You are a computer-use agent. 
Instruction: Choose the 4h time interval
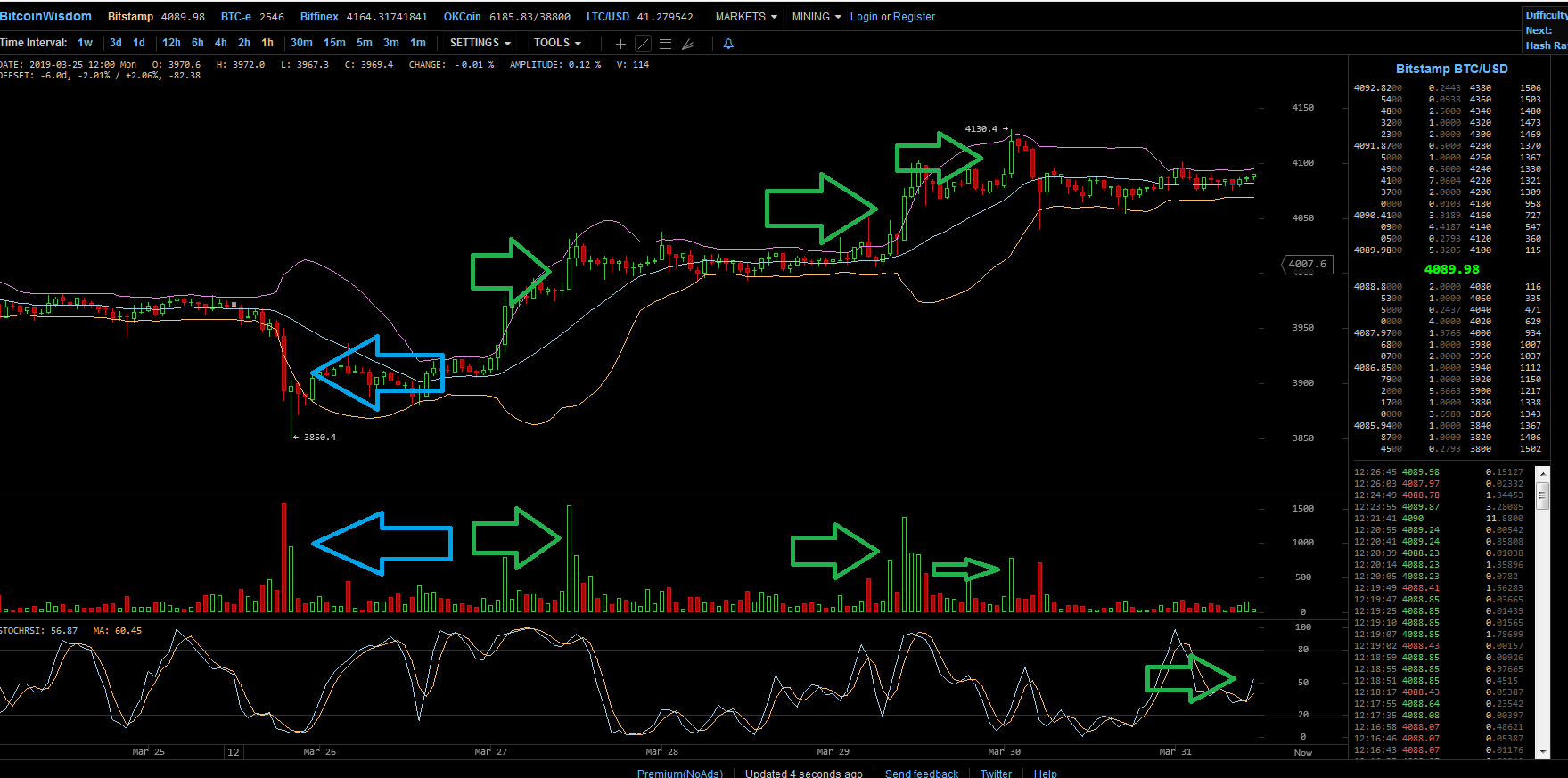(x=221, y=43)
